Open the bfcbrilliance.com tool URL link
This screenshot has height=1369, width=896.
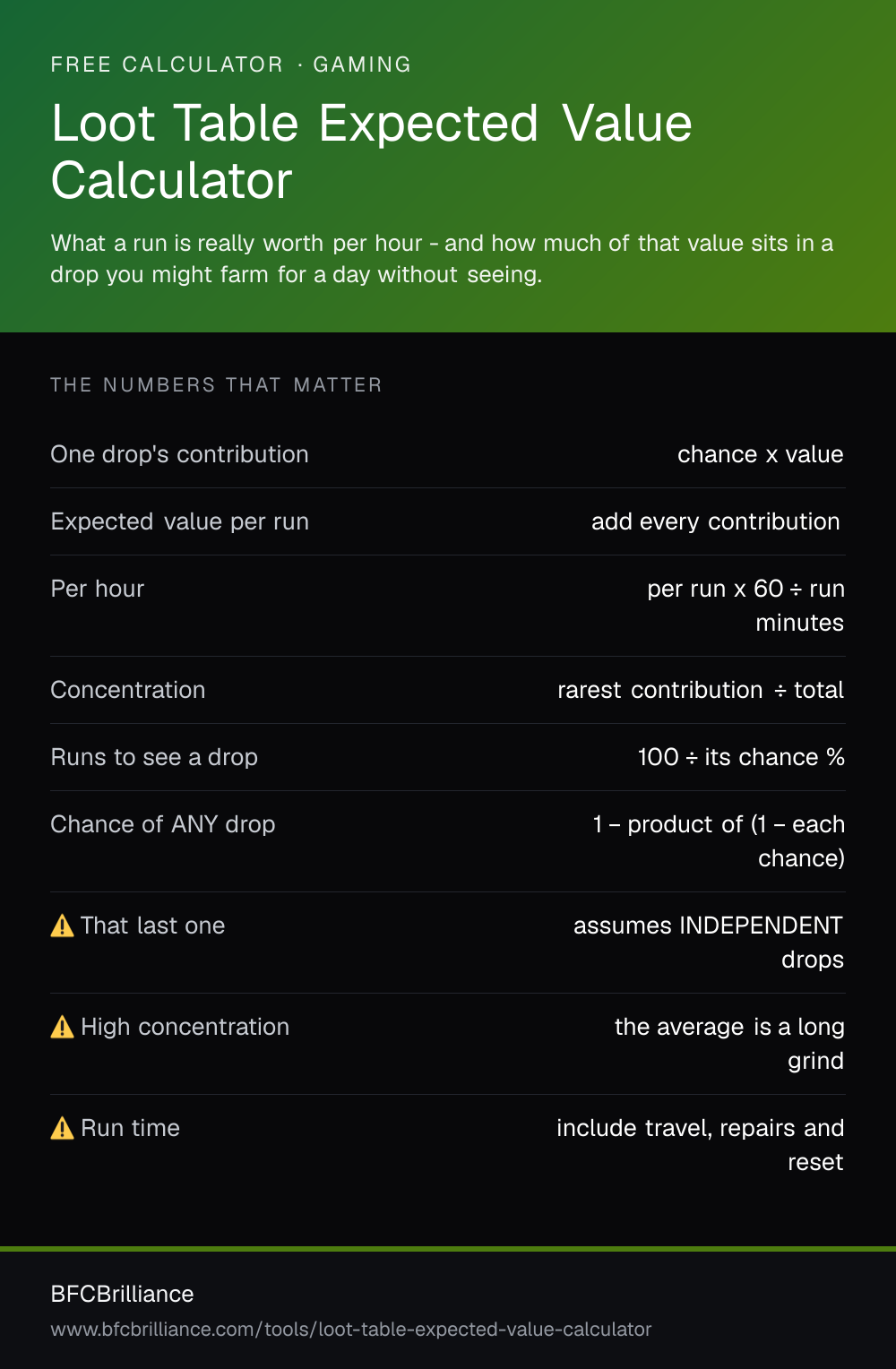(x=351, y=1330)
